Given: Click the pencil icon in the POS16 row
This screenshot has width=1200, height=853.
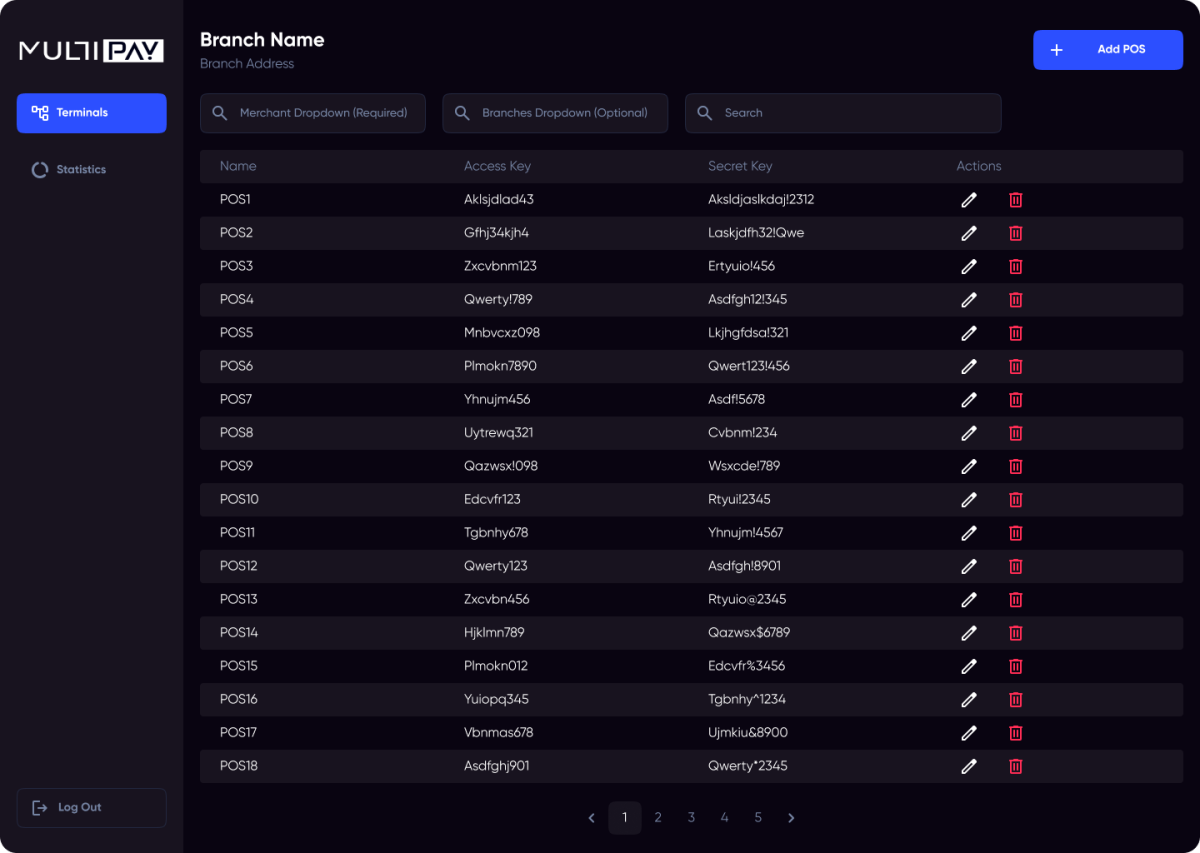Looking at the screenshot, I should (x=968, y=700).
